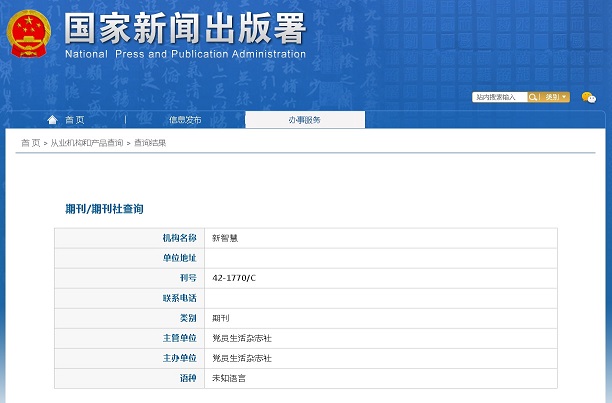Click the national emblem logo
612x403 pixels.
pyautogui.click(x=30, y=35)
